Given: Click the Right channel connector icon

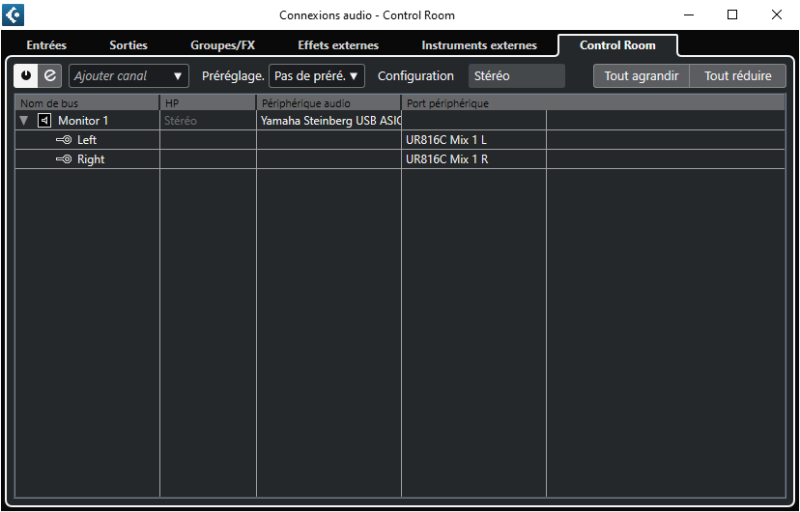Looking at the screenshot, I should (64, 159).
